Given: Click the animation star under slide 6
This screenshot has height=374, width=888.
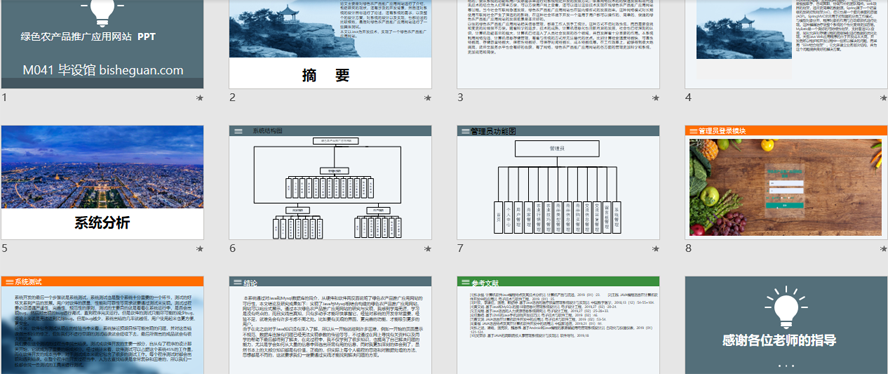Looking at the screenshot, I should (428, 249).
